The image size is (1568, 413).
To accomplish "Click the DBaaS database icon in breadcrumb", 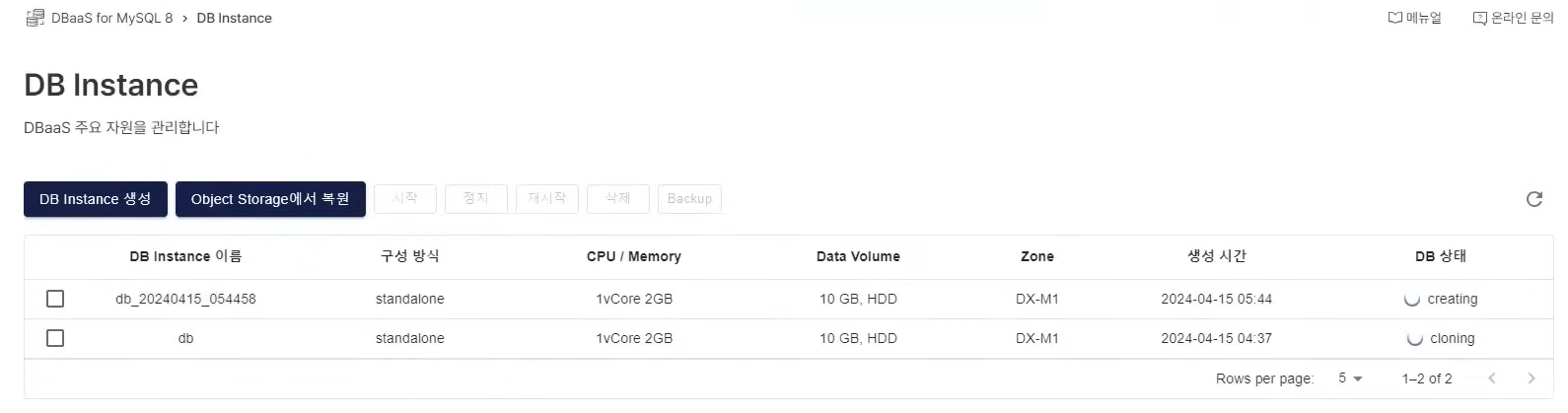I will tap(35, 18).
